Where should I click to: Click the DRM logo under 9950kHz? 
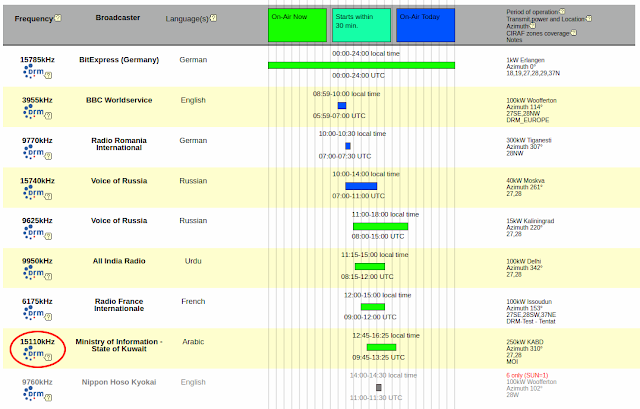click(33, 273)
